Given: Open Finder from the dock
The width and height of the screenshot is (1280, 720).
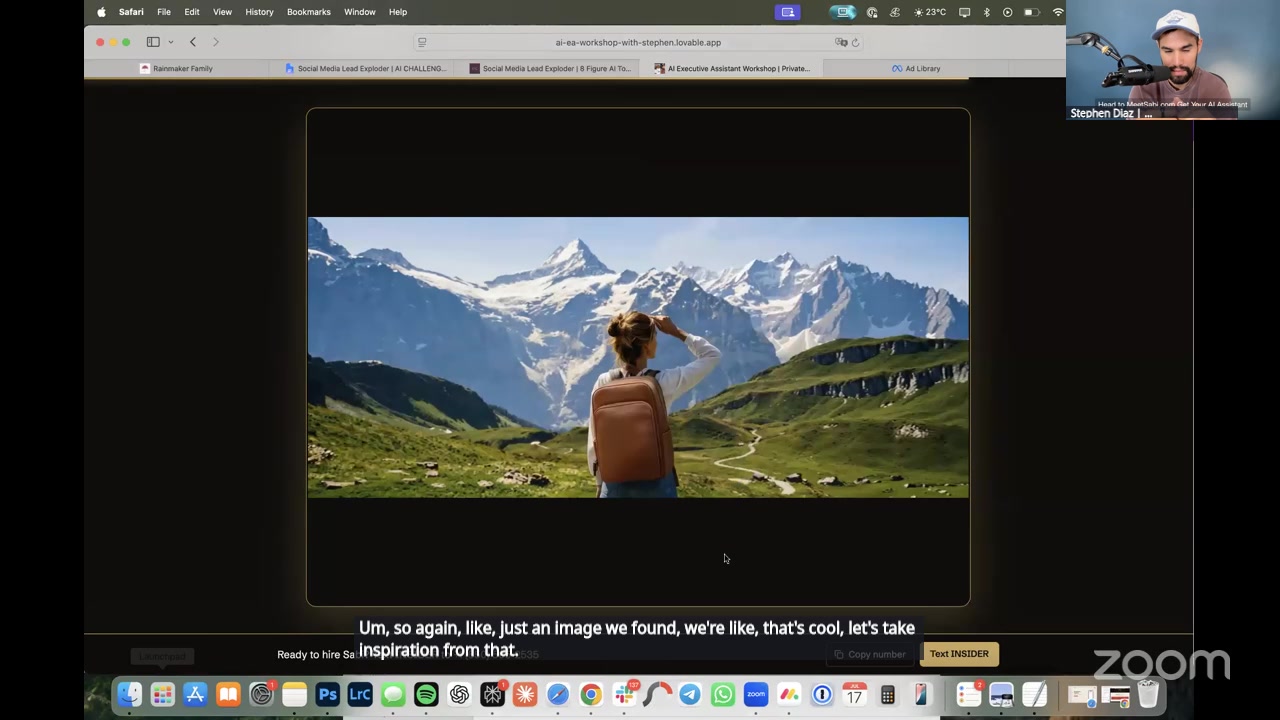Looking at the screenshot, I should (130, 694).
